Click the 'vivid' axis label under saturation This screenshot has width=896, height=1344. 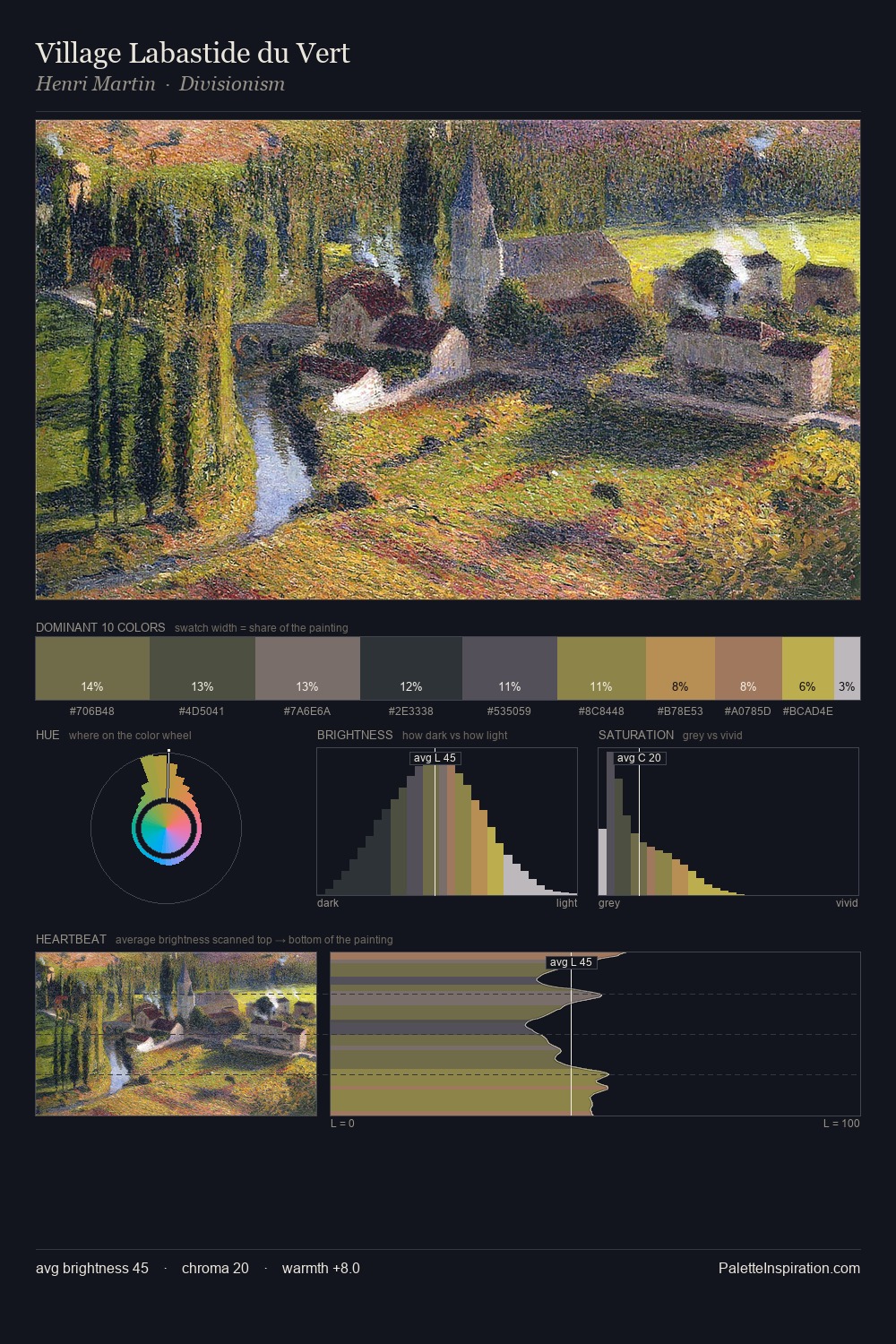pyautogui.click(x=847, y=903)
